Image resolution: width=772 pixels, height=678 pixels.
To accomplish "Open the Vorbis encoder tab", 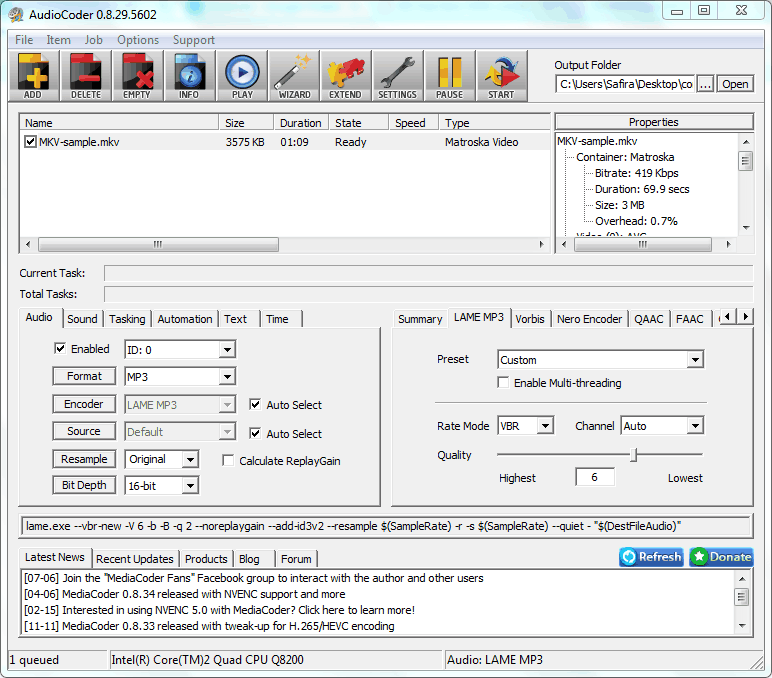I will pos(530,319).
